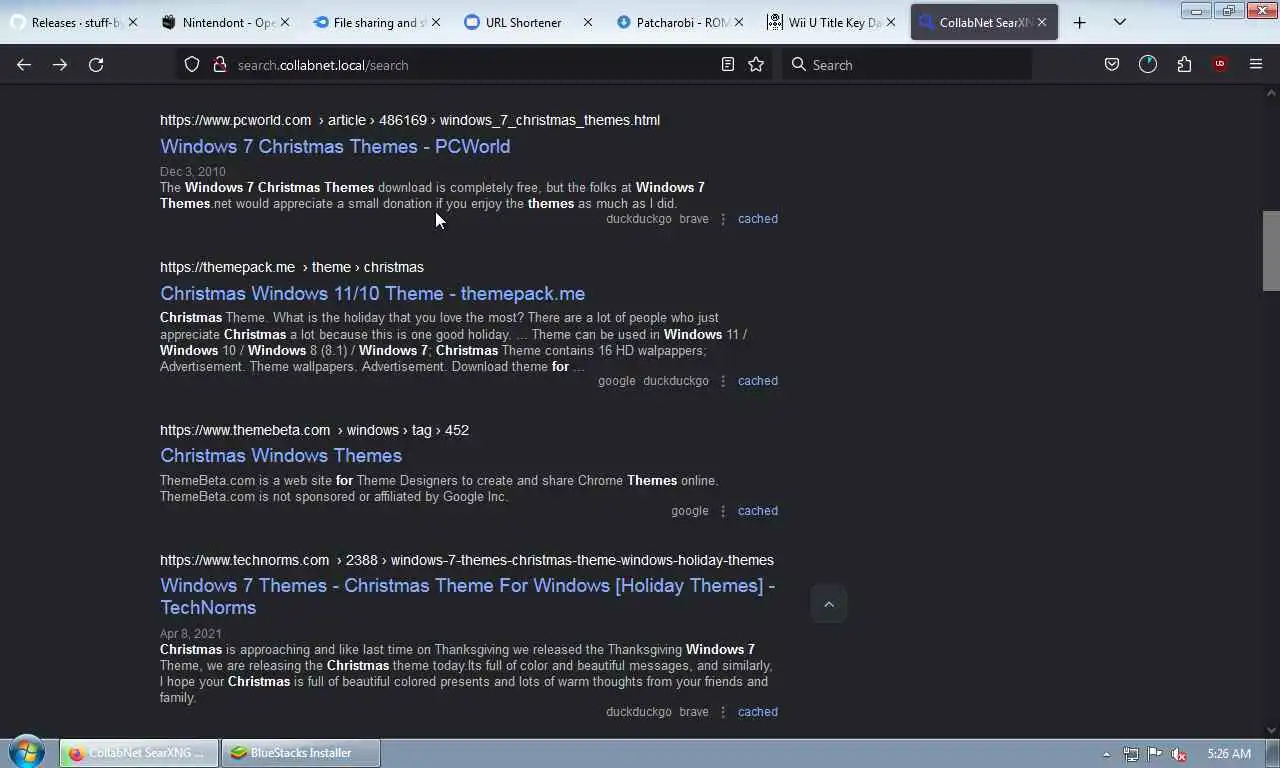Image resolution: width=1280 pixels, height=768 pixels.
Task: Click 'Apr 8, 2021' date text
Action: click(x=191, y=634)
